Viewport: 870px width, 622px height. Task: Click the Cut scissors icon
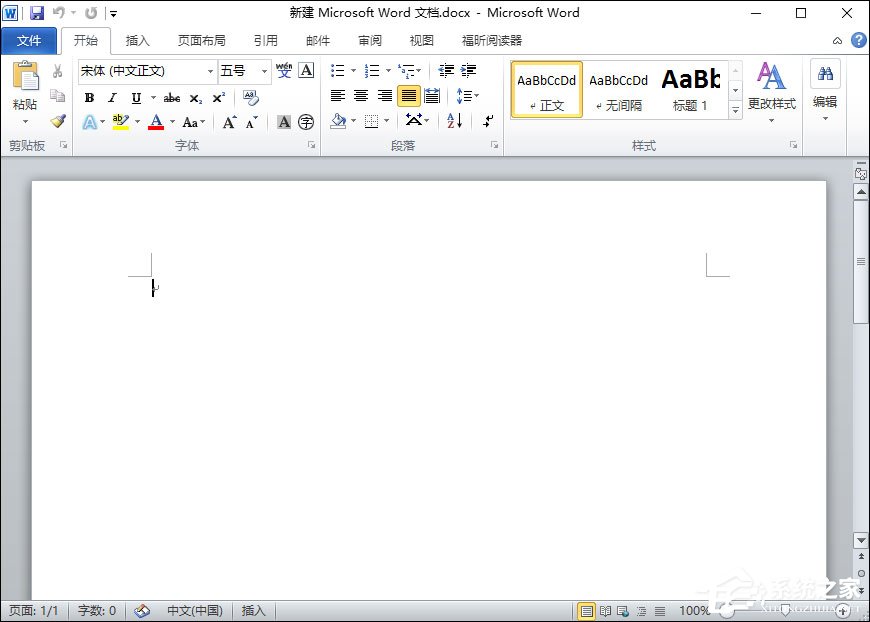click(58, 71)
